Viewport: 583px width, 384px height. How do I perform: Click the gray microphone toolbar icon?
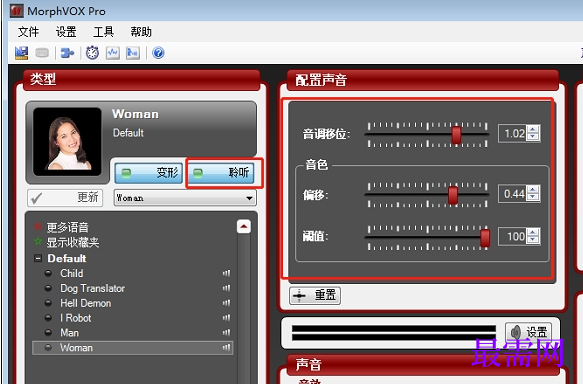click(42, 53)
